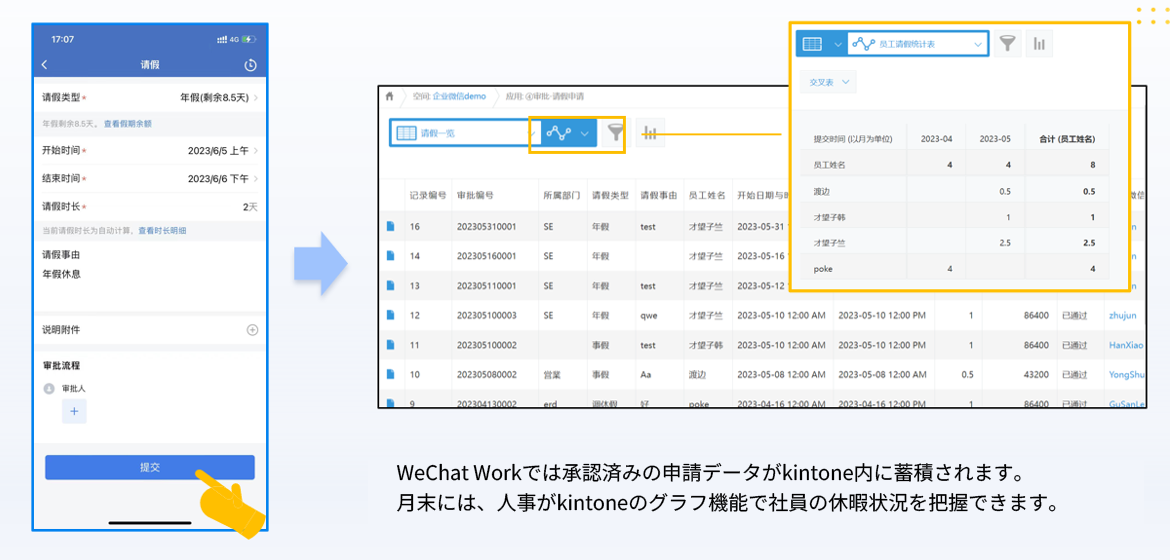The width and height of the screenshot is (1170, 560).
Task: Open the 结束时间 picker showing 2023/6/6 下午
Action: click(150, 179)
